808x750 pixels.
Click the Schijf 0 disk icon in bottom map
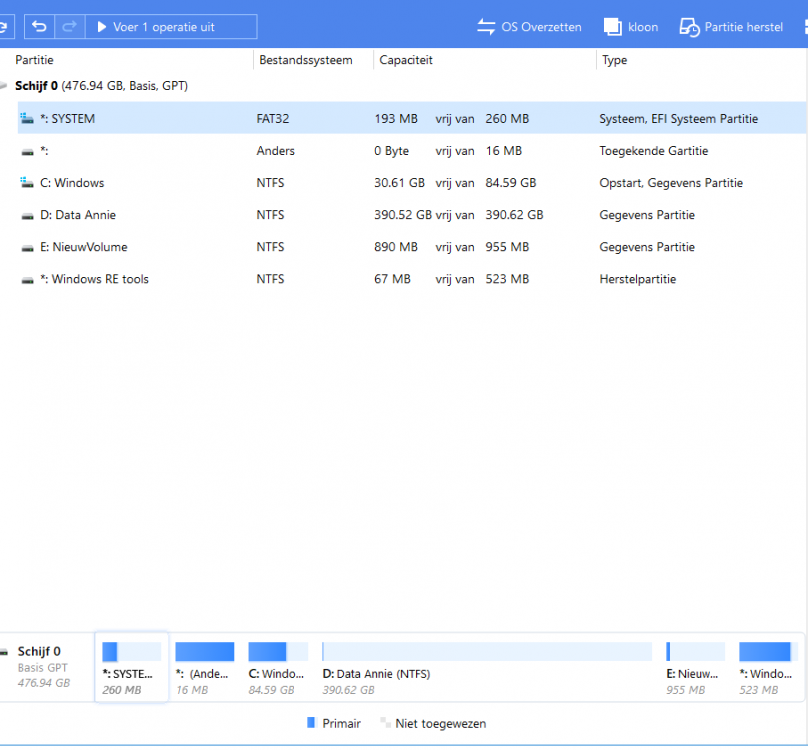point(5,652)
